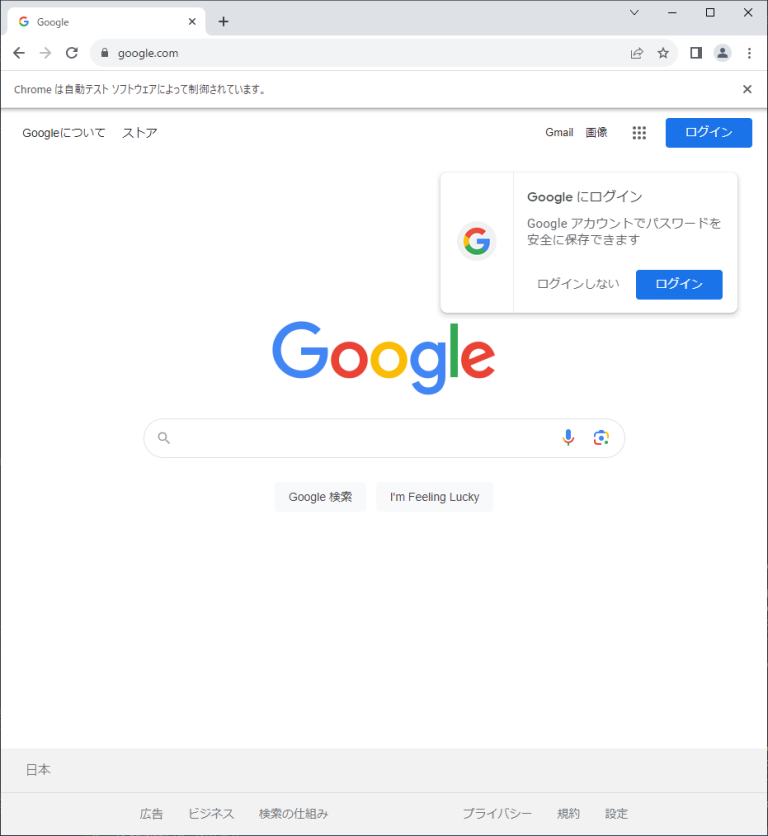Open Google Lens image search icon

click(601, 438)
